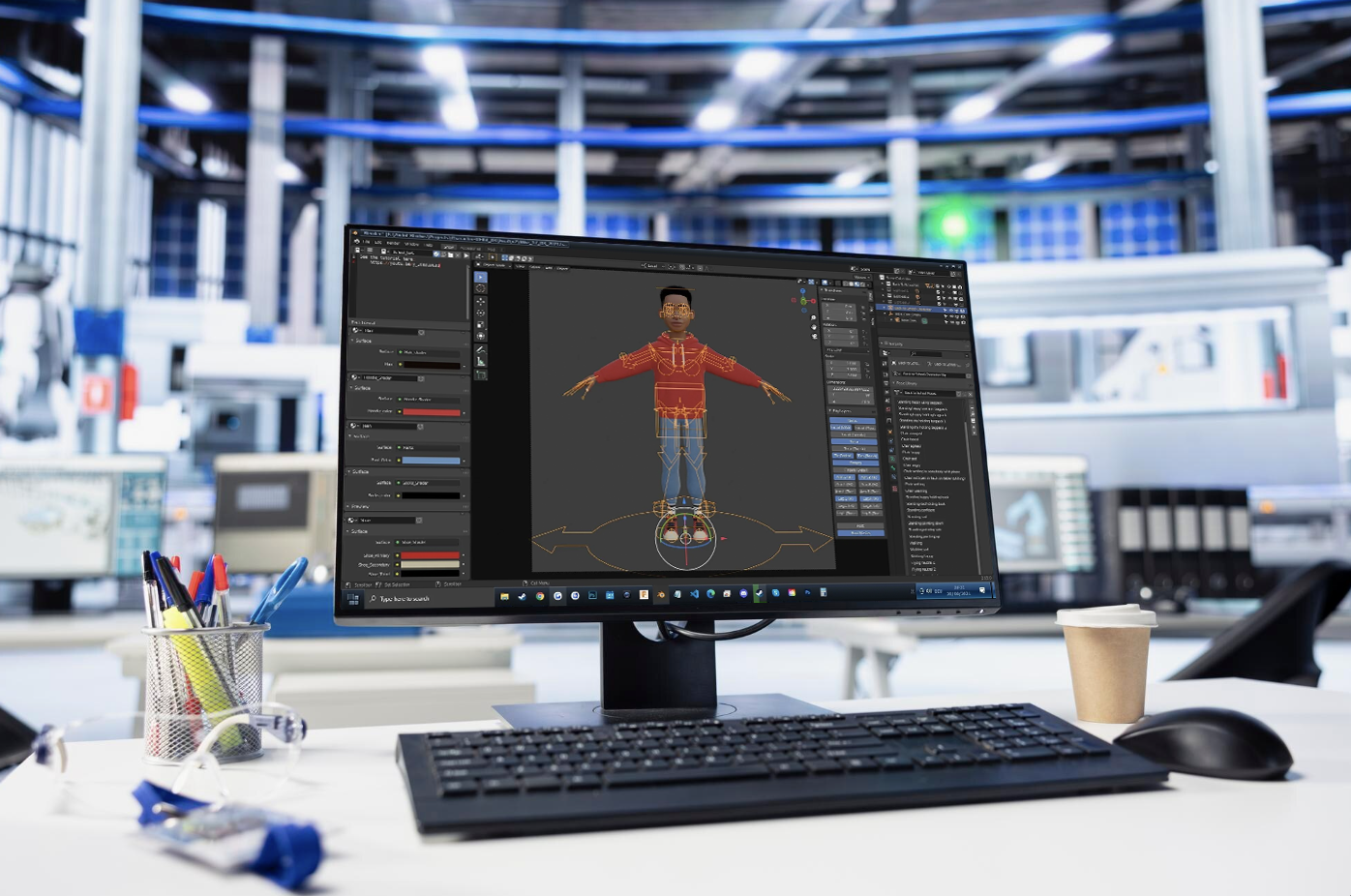Activate the Rotate tool
This screenshot has width=1351, height=896.
[x=480, y=314]
